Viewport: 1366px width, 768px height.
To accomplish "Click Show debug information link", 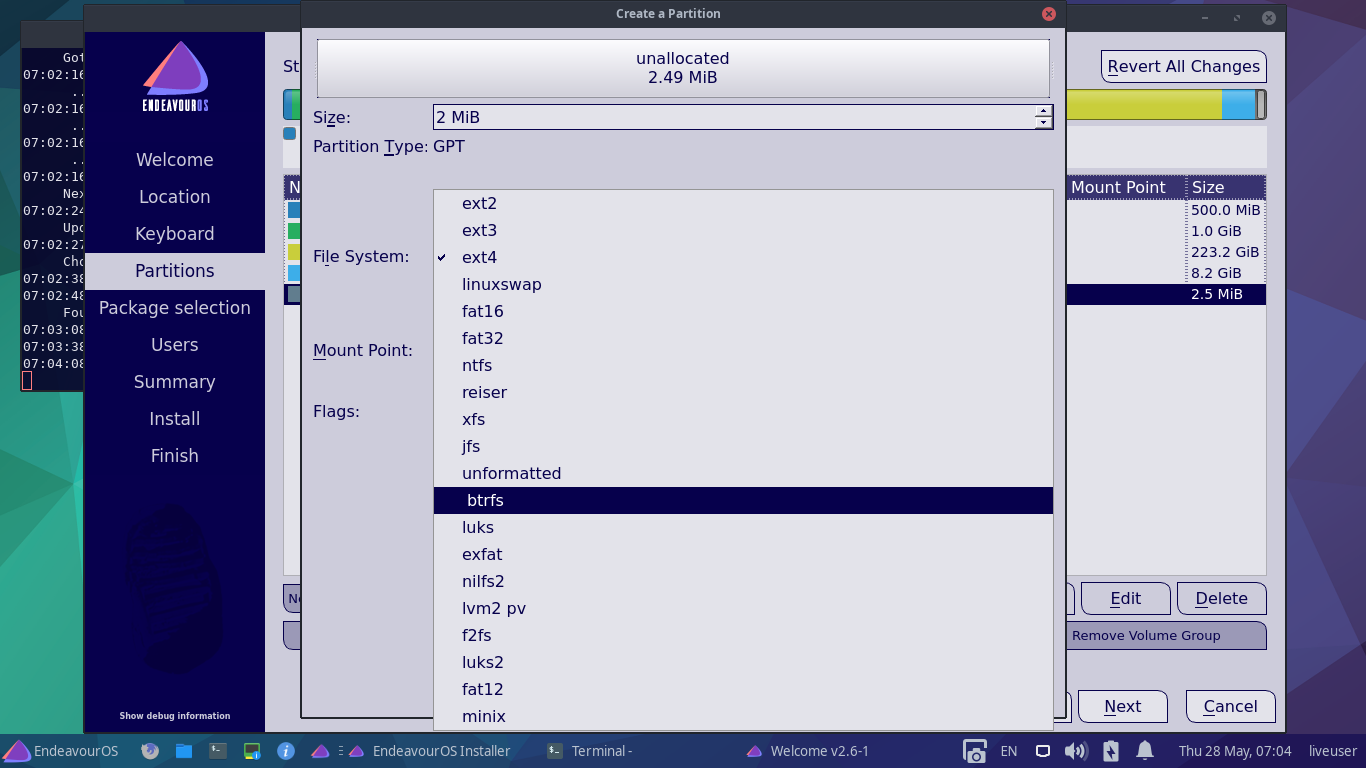I will pyautogui.click(x=175, y=716).
